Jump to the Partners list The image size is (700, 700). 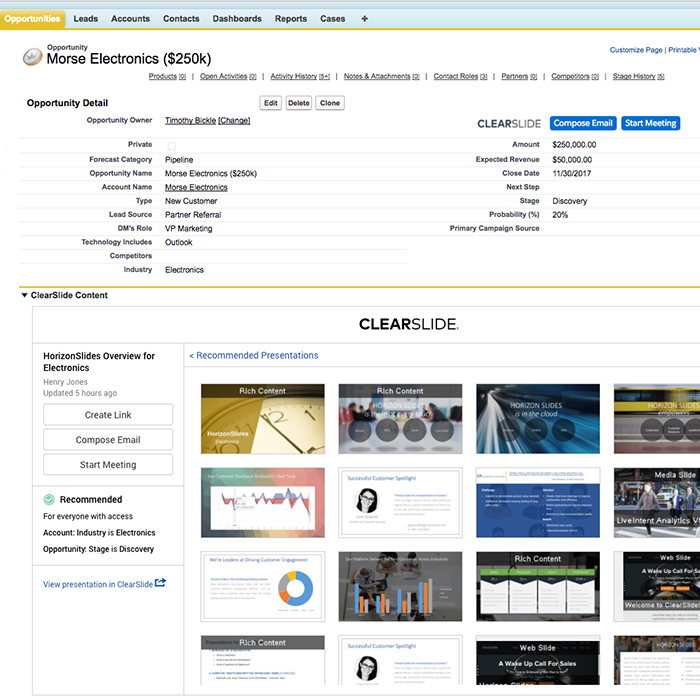[519, 76]
